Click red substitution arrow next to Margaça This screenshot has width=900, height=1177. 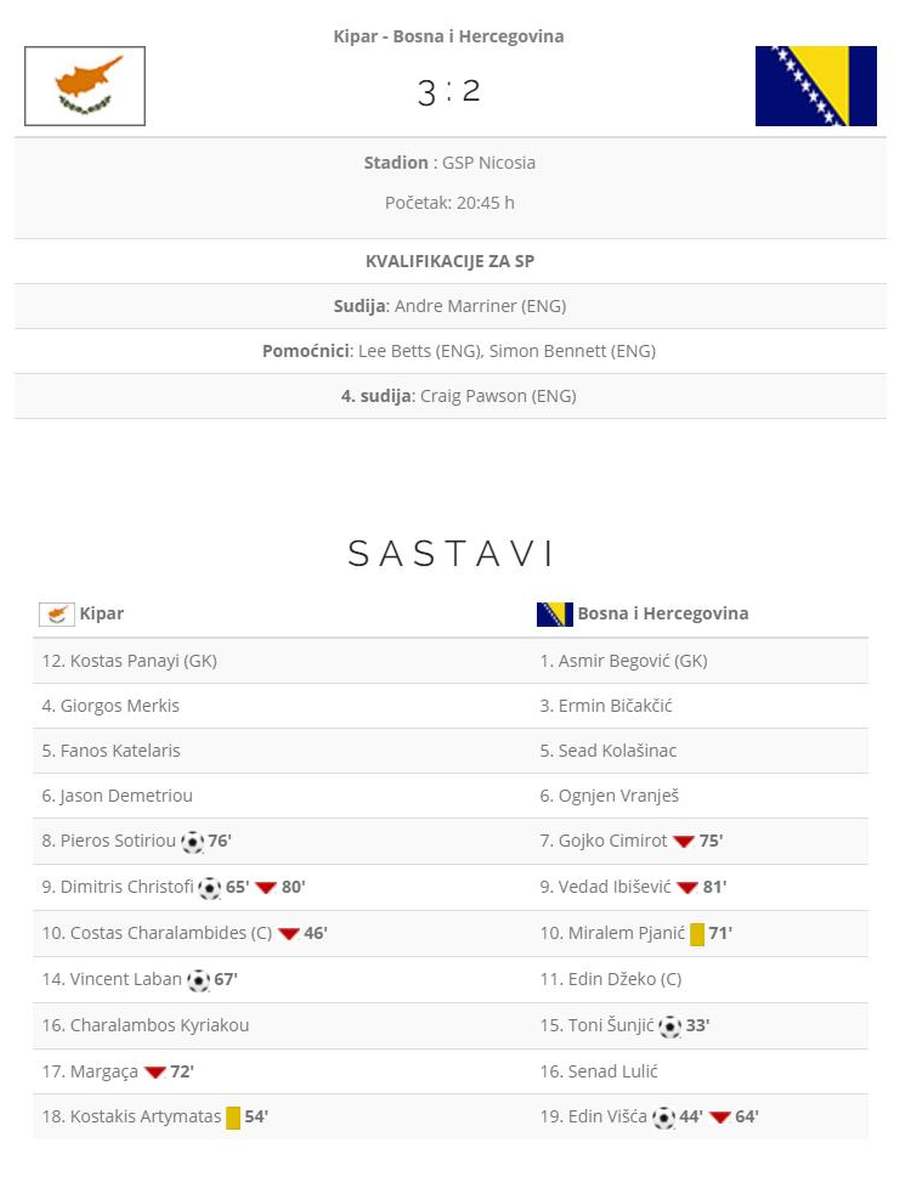click(154, 1072)
